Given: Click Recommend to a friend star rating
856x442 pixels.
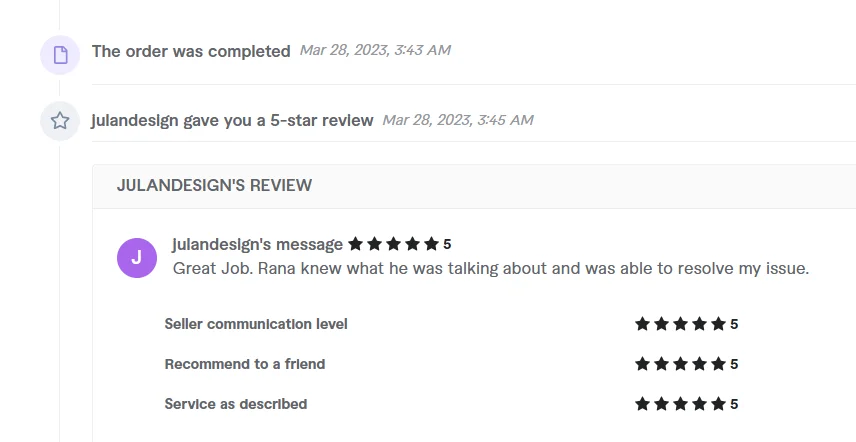Looking at the screenshot, I should 686,364.
